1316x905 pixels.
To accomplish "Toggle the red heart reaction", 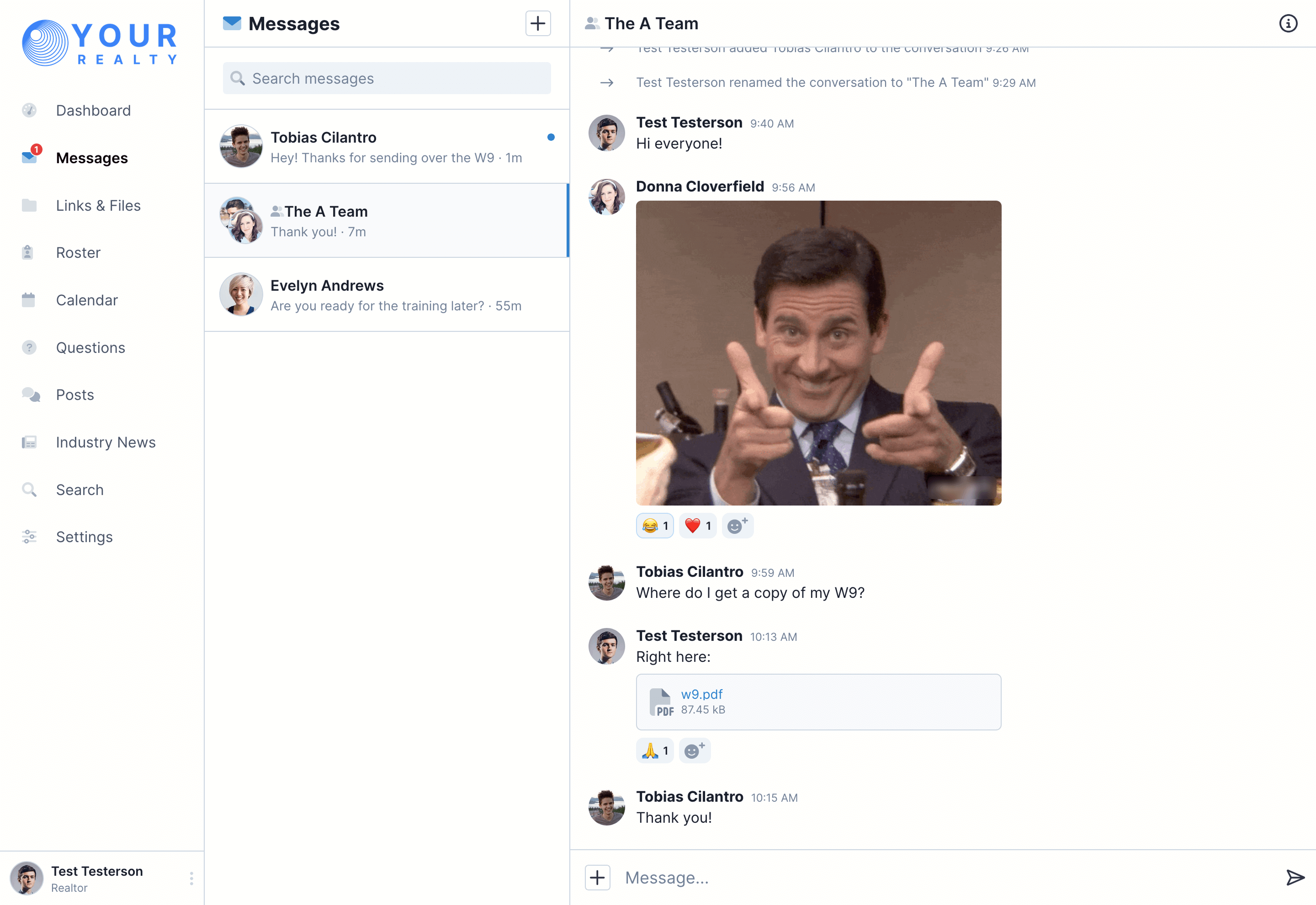I will tap(698, 526).
